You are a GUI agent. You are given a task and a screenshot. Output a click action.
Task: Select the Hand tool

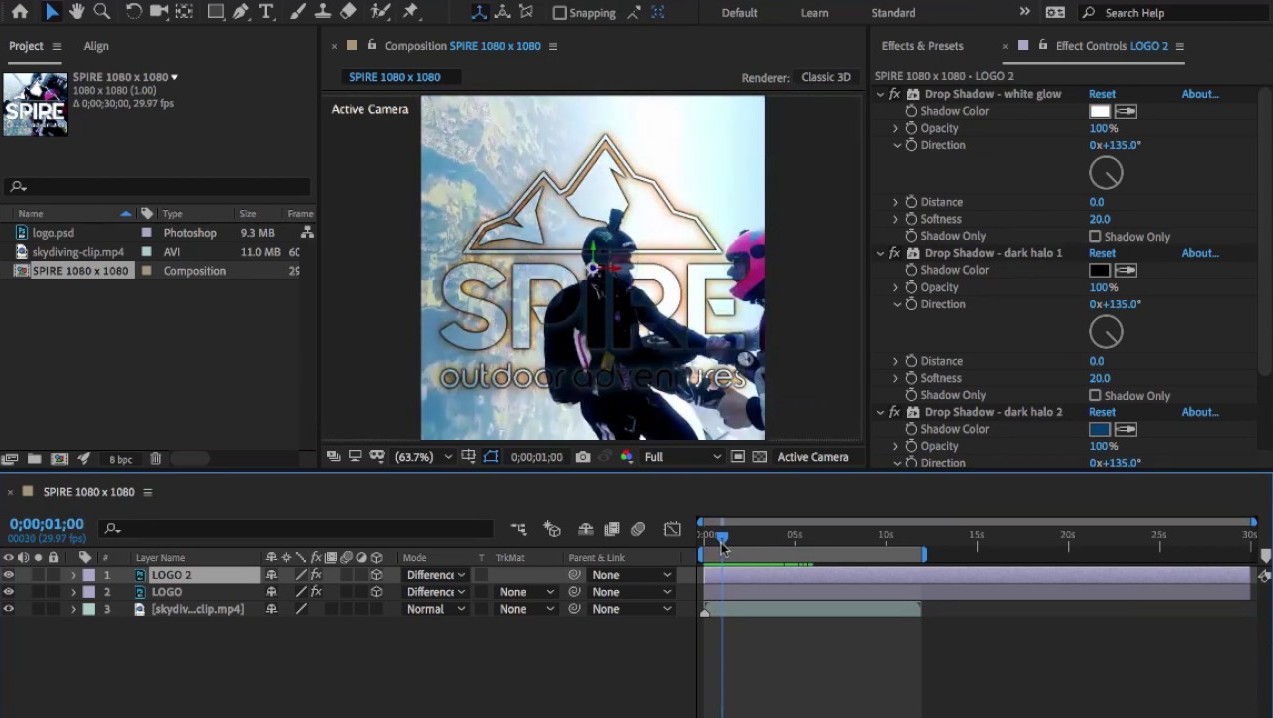point(76,12)
